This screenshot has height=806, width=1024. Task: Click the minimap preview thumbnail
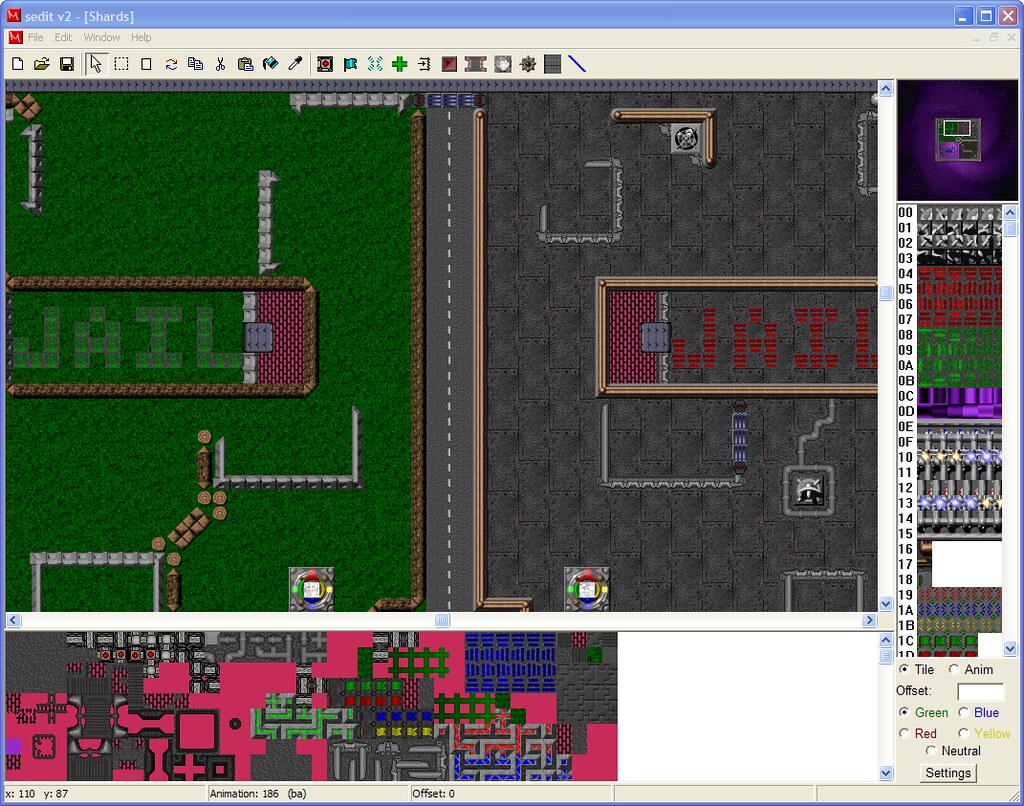click(957, 140)
